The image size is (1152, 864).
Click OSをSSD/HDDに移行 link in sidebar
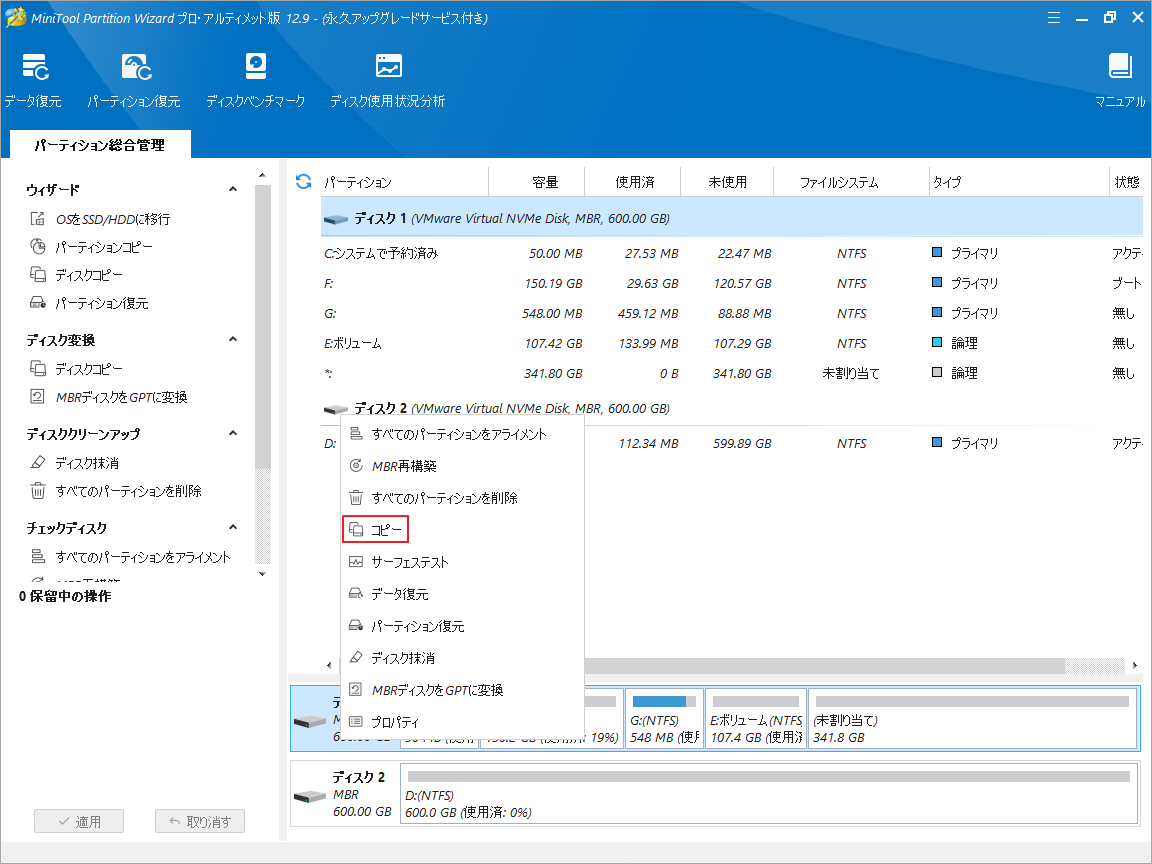click(x=112, y=219)
